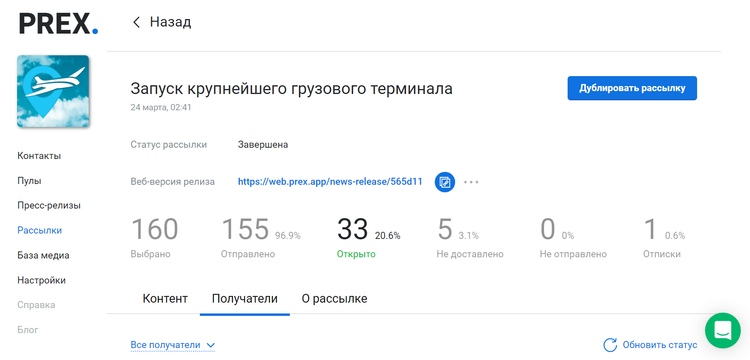Click the 160 Выбрано statistic

[154, 237]
